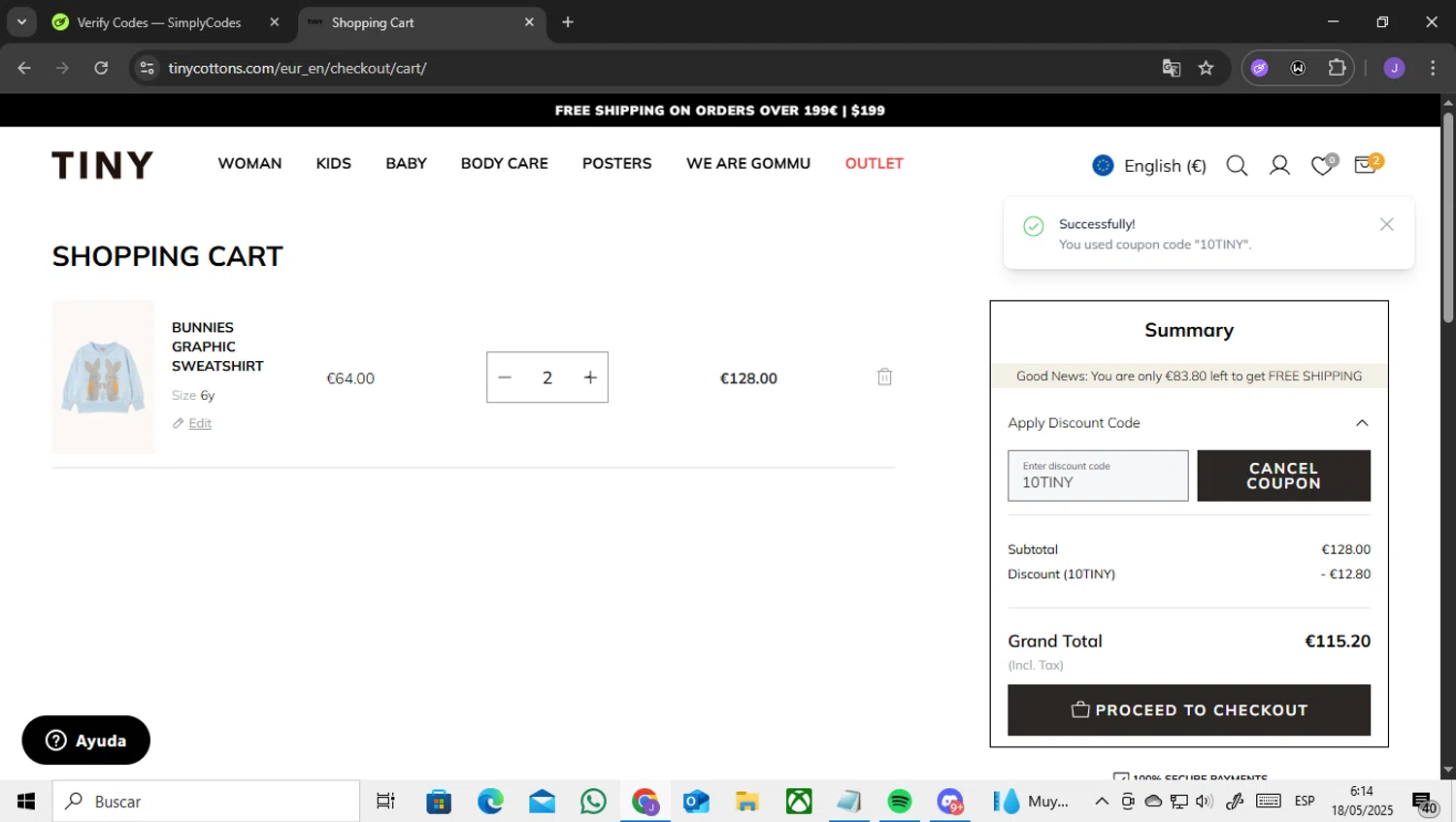Launch Microsoft Edge from taskbar
Viewport: 1456px width, 822px height.
click(x=490, y=802)
